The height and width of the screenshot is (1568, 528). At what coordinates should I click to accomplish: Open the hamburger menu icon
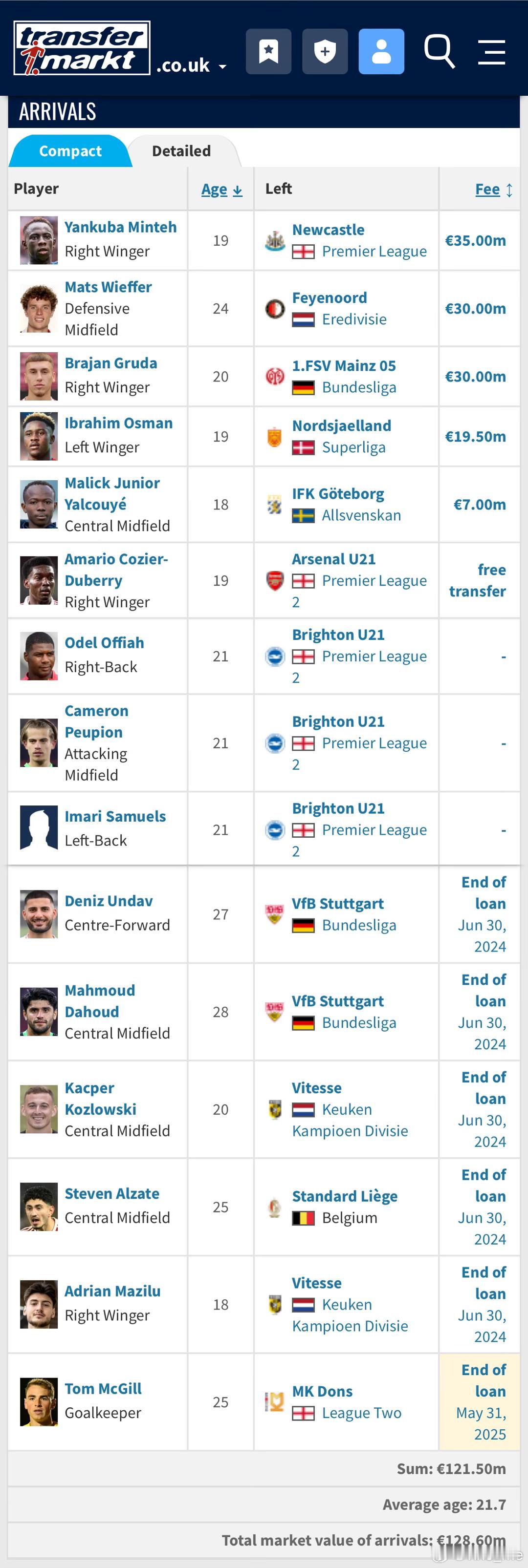[491, 52]
